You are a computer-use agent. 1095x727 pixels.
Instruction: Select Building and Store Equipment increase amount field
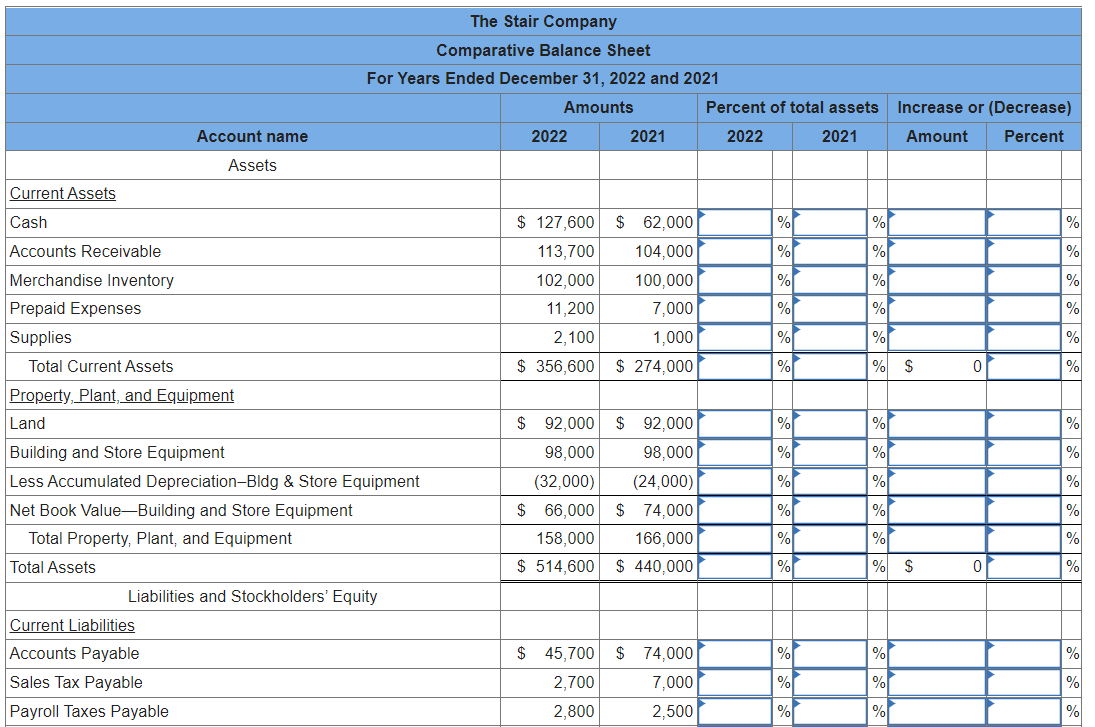tap(937, 453)
